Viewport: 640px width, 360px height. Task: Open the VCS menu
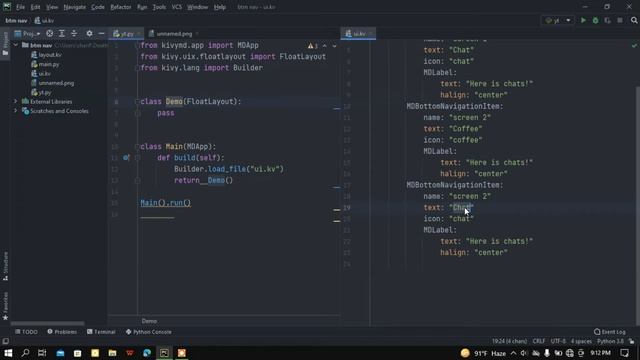click(177, 7)
